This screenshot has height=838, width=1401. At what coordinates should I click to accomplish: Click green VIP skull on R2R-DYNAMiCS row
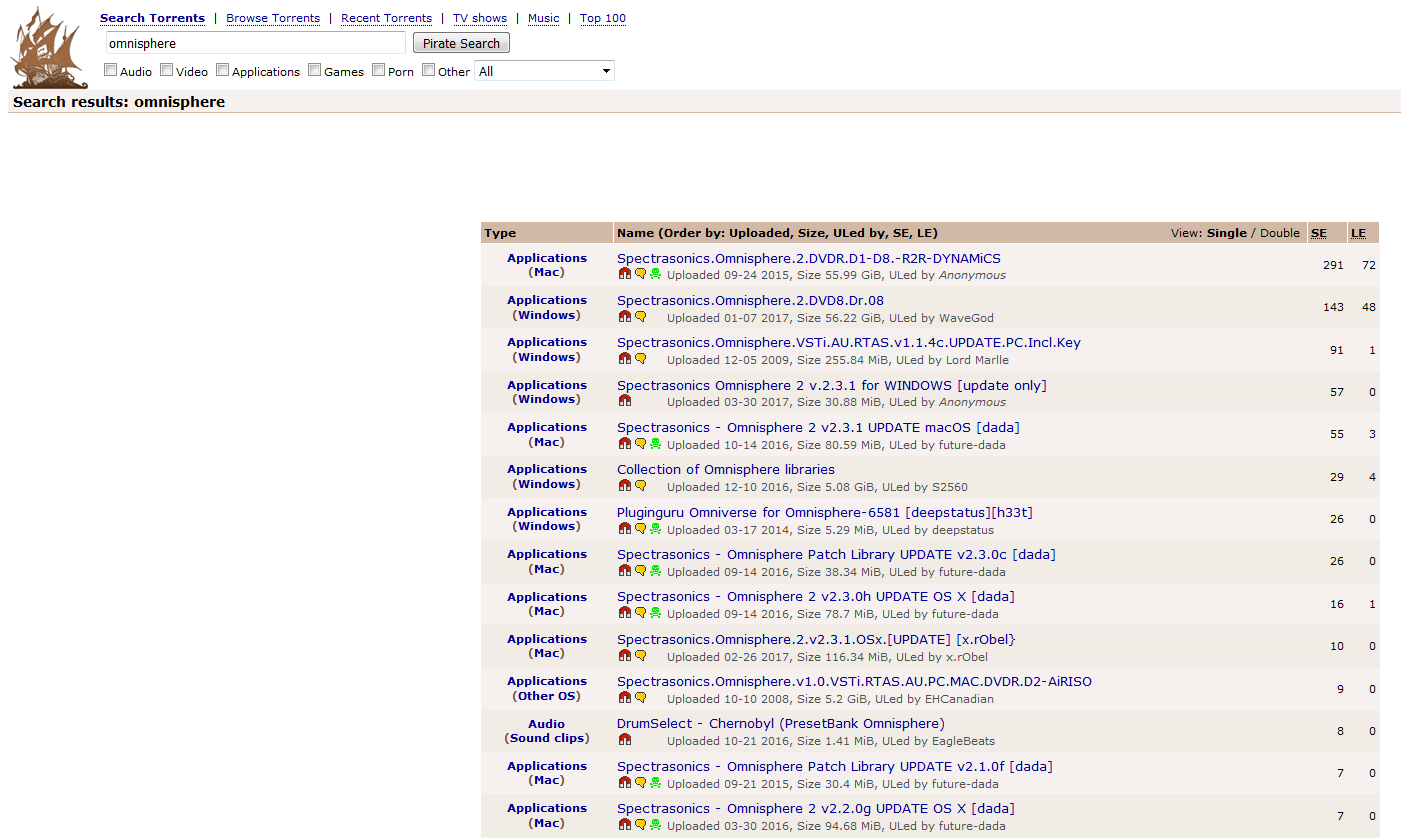tap(656, 274)
